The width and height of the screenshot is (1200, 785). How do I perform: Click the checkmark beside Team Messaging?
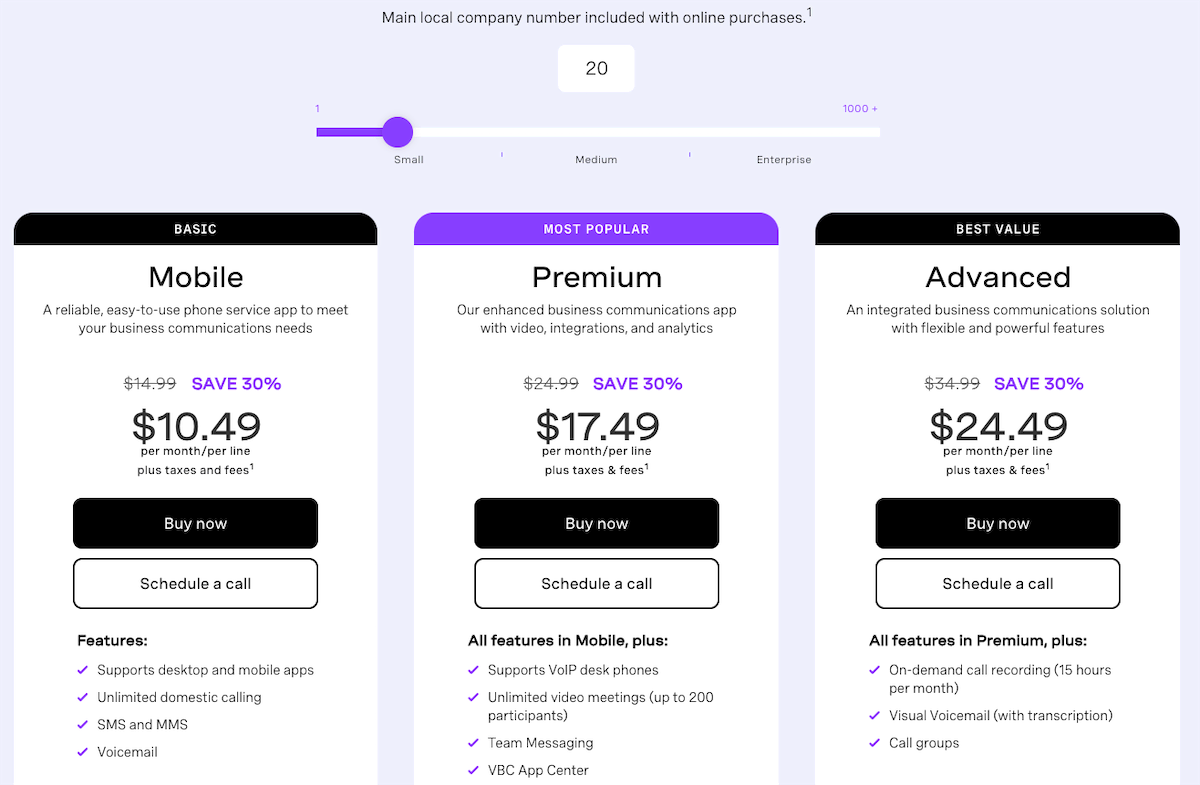(473, 743)
